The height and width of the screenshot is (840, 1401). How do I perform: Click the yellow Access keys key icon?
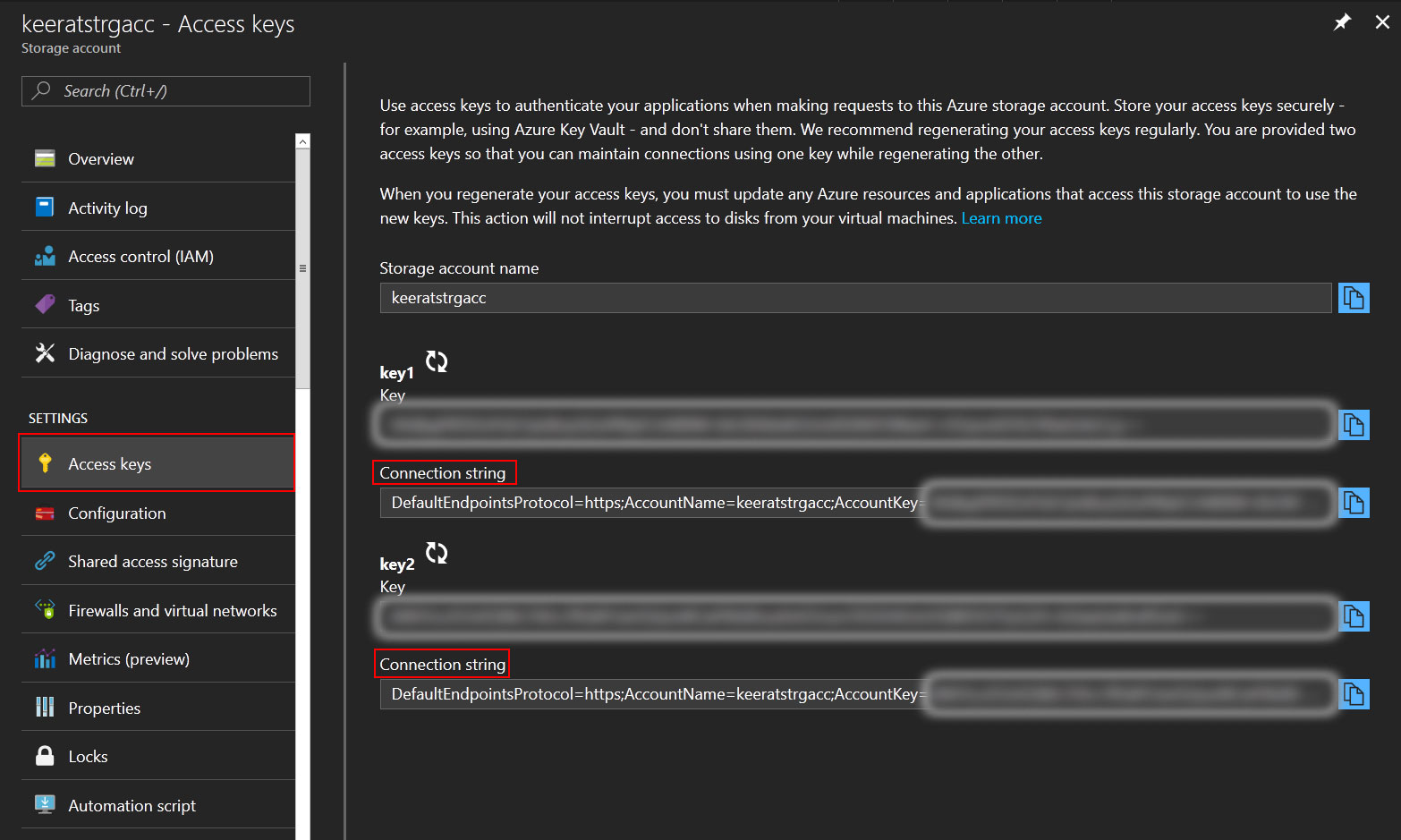(45, 463)
